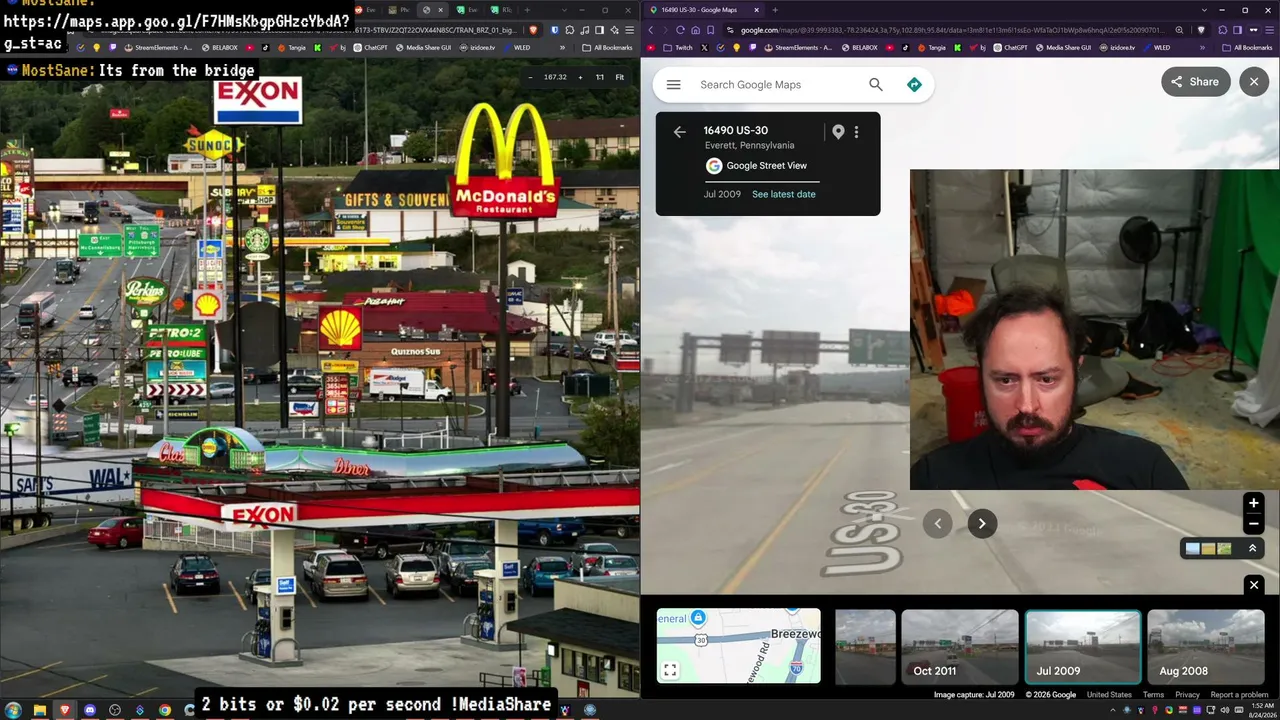This screenshot has width=1280, height=720.
Task: Open the Google Maps hamburger menu
Action: [673, 85]
